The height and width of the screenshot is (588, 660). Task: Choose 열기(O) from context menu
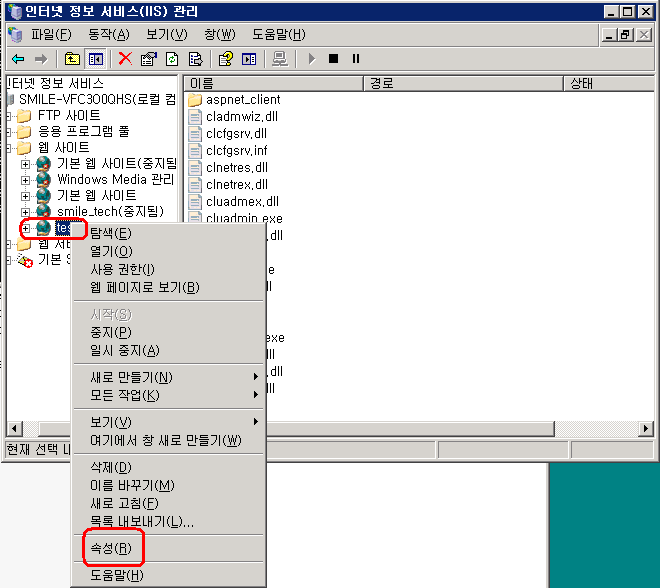[x=168, y=251]
